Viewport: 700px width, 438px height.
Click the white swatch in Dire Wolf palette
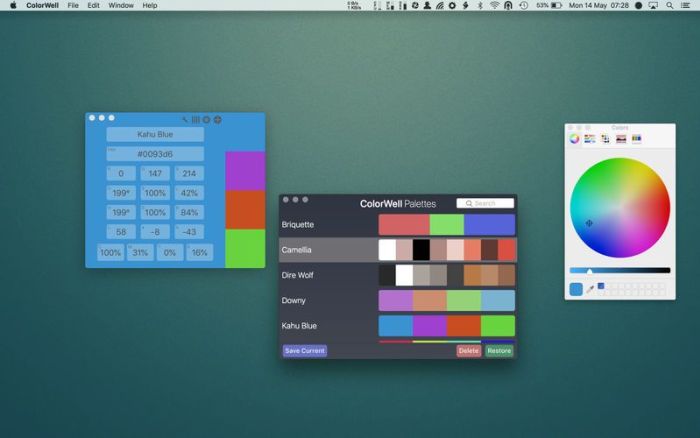pyautogui.click(x=404, y=275)
